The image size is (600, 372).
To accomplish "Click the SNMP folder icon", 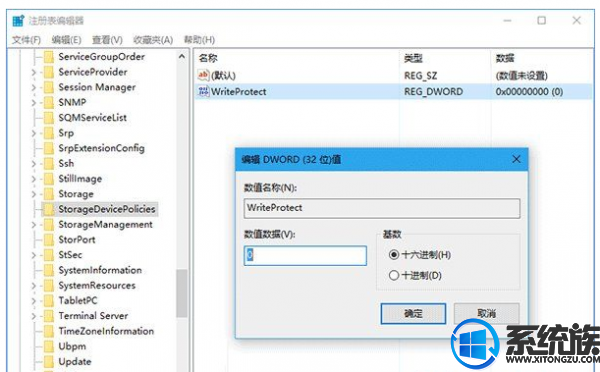I will point(49,103).
